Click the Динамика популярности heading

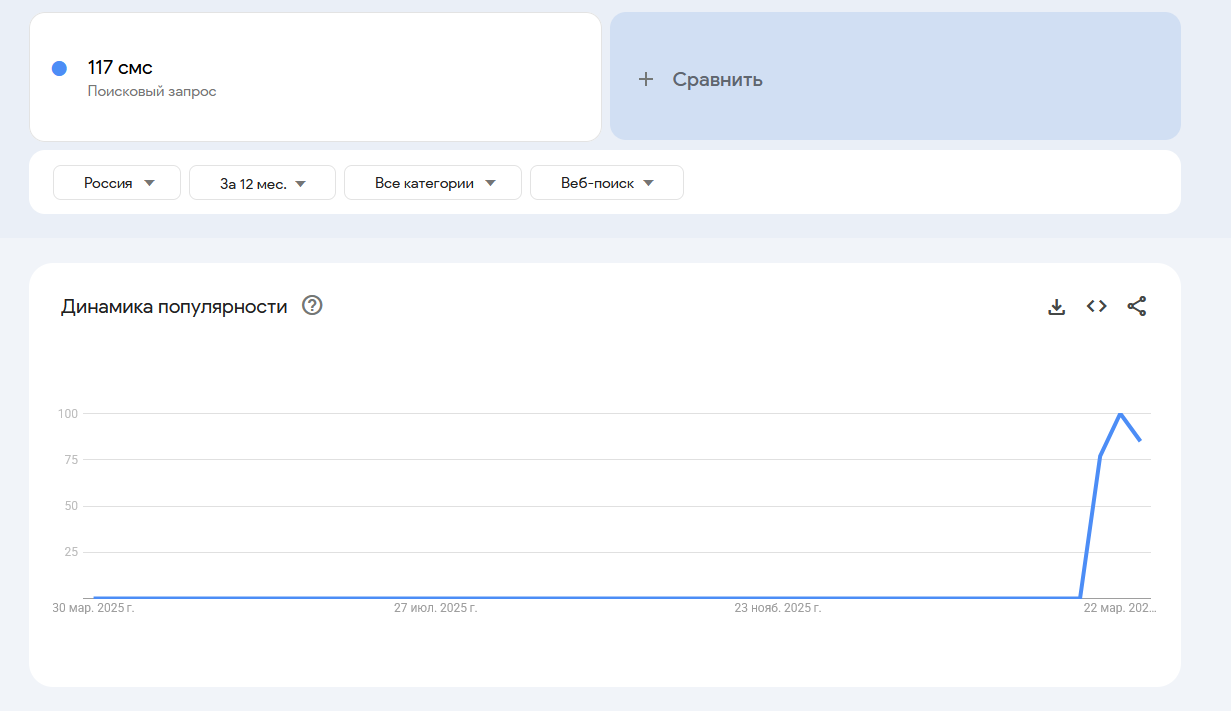coord(174,307)
